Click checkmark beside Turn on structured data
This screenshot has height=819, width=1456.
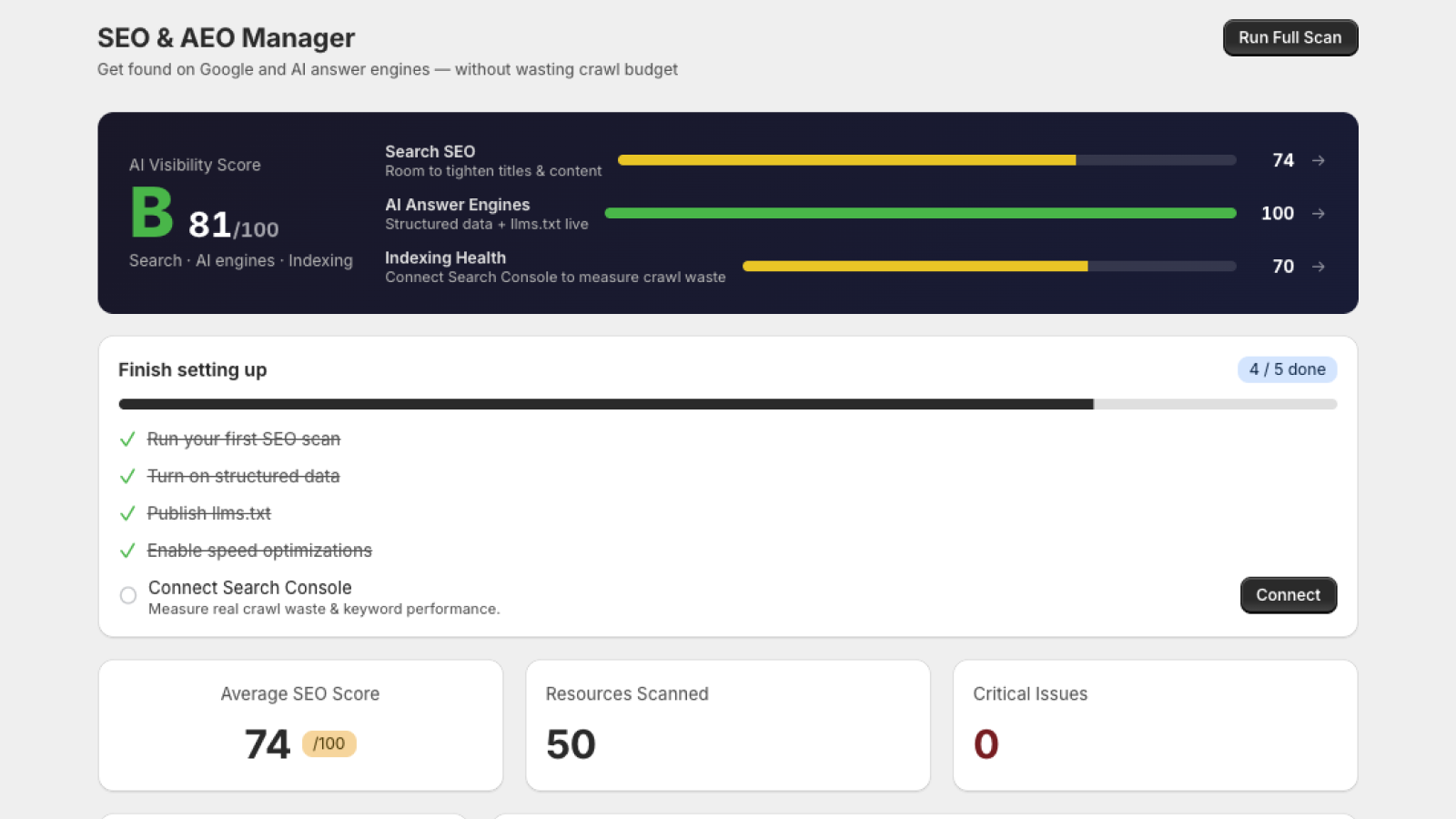[127, 477]
